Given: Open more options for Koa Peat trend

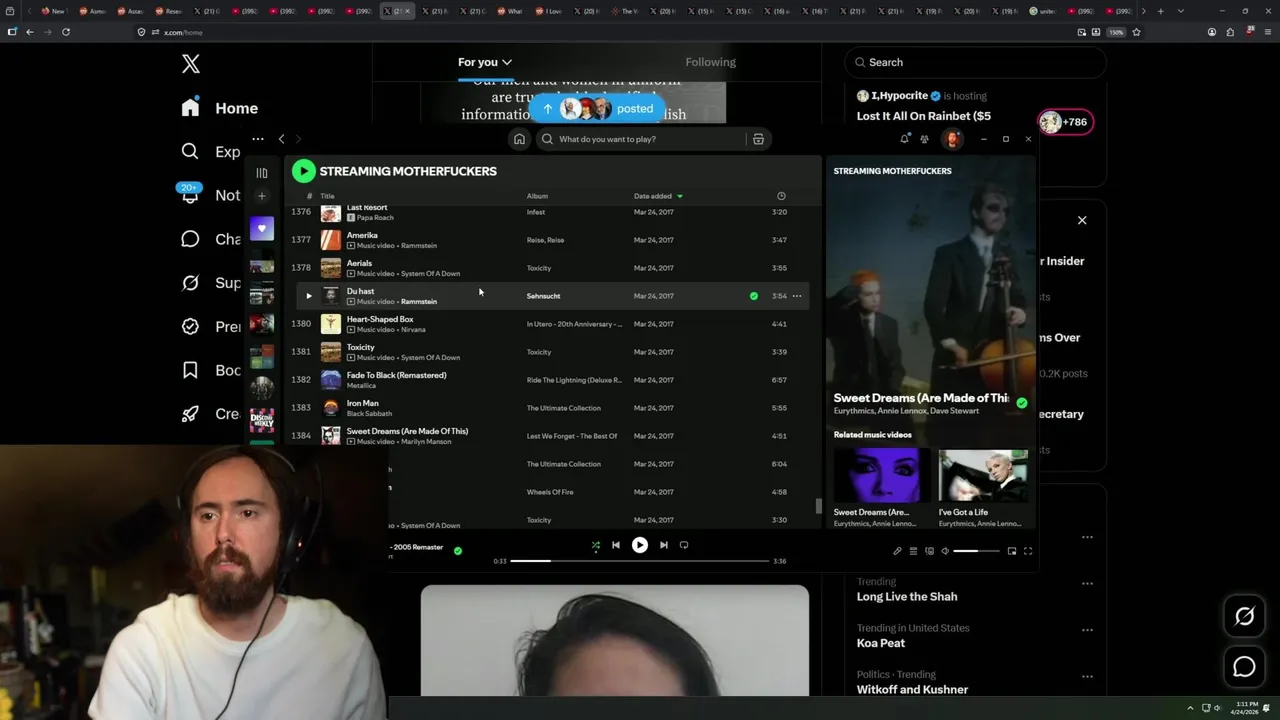Looking at the screenshot, I should click(1087, 630).
